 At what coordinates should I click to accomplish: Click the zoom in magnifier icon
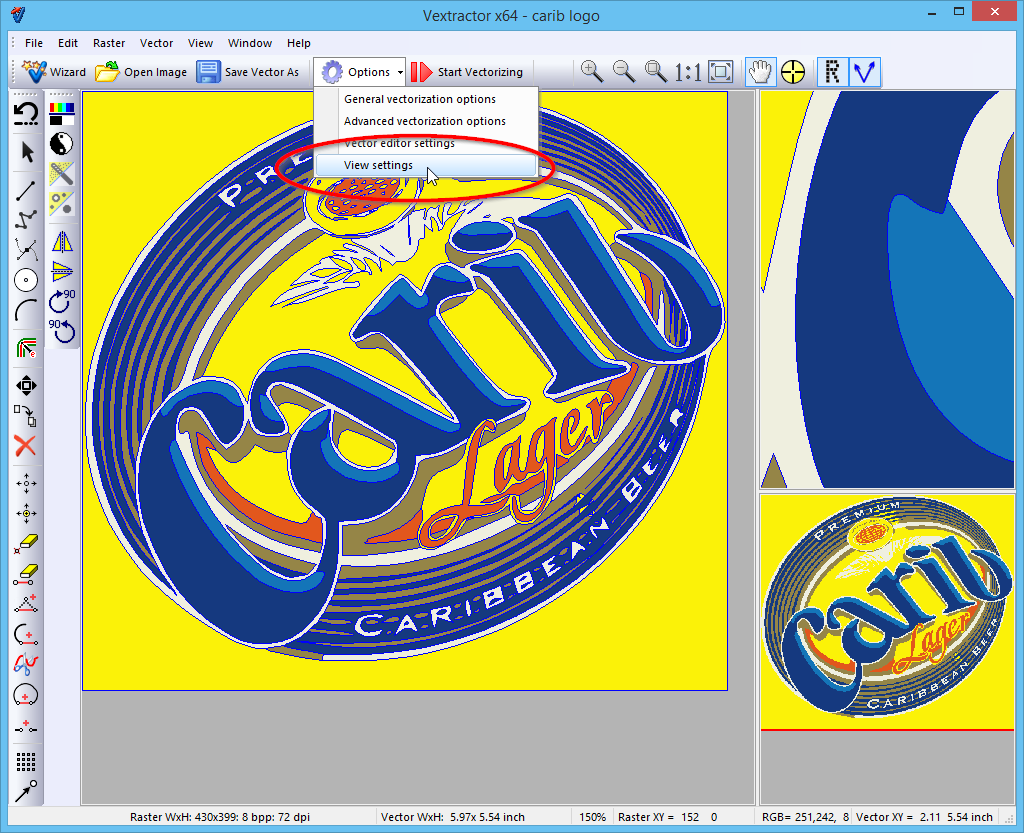point(592,71)
